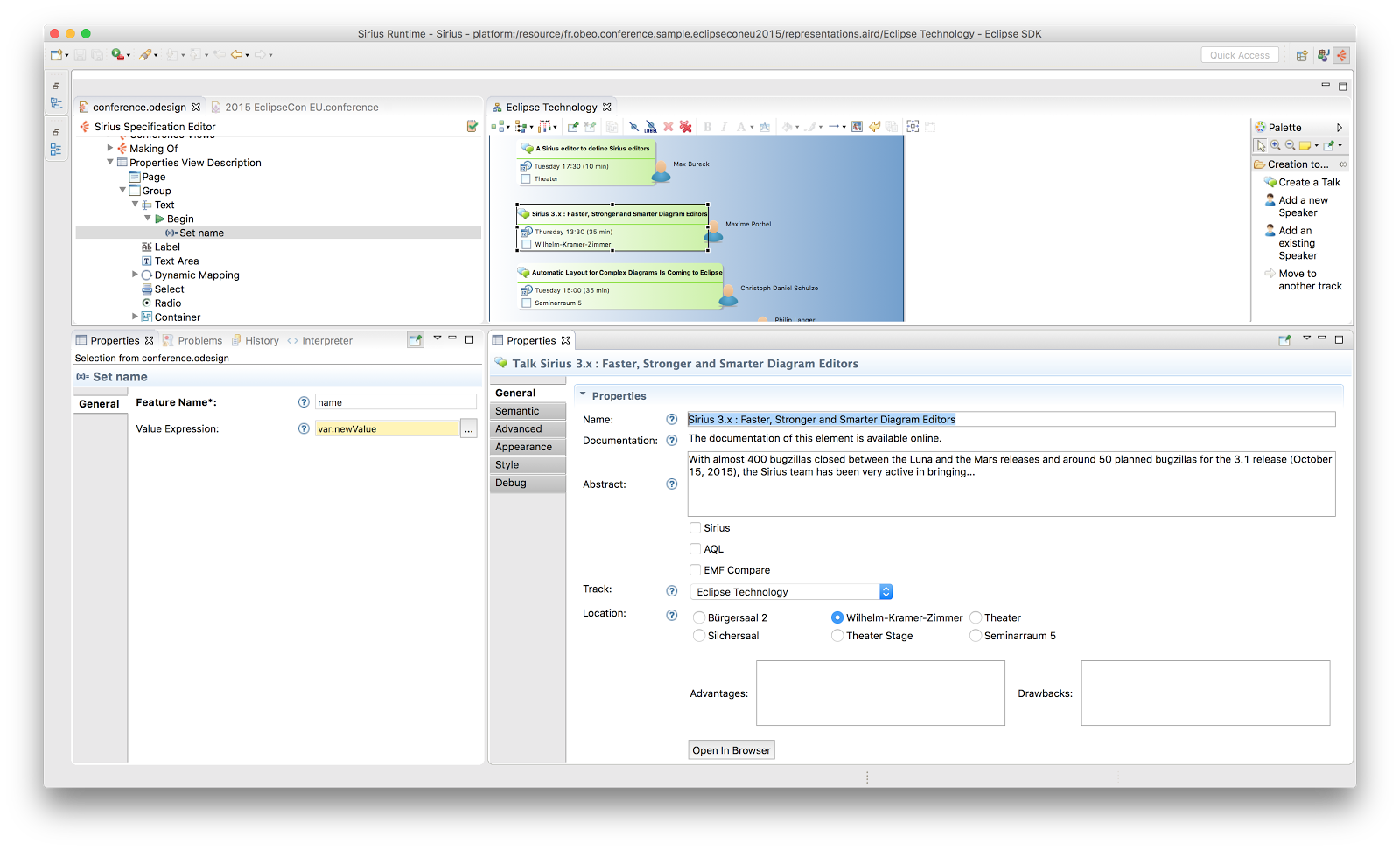1400x850 pixels.
Task: Select the Theater Stage radio button
Action: click(x=837, y=636)
